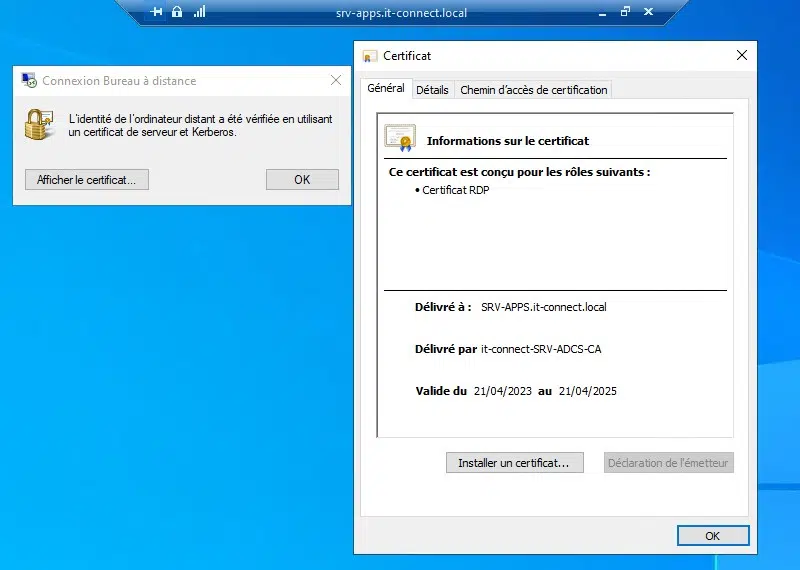Select SRV-APPS.it-connect.local issued-to value
The image size is (800, 570).
543,307
